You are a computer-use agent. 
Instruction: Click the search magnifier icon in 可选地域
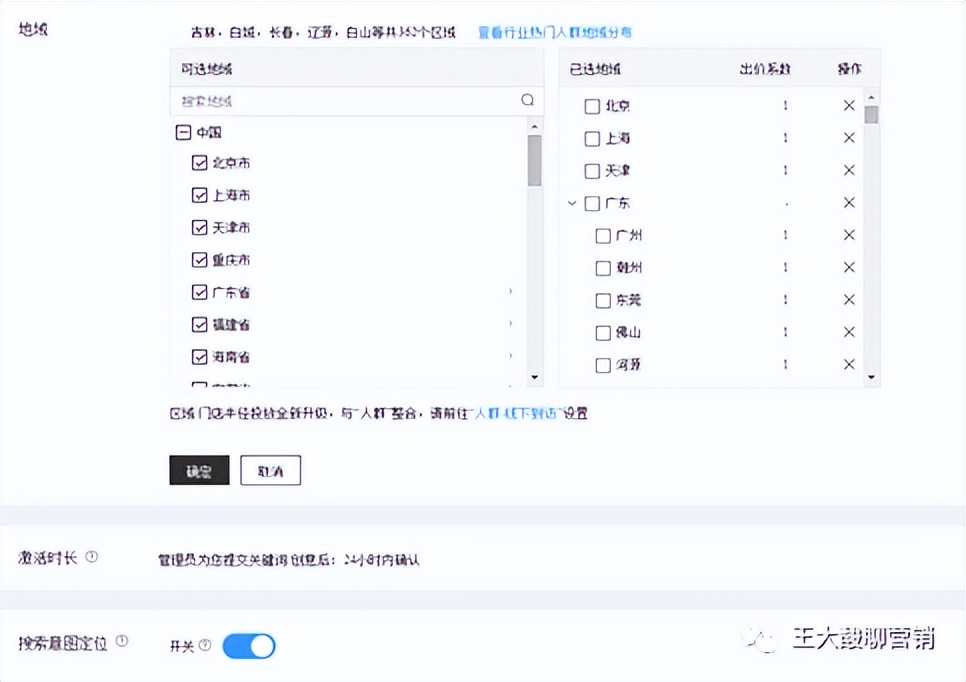click(x=527, y=100)
